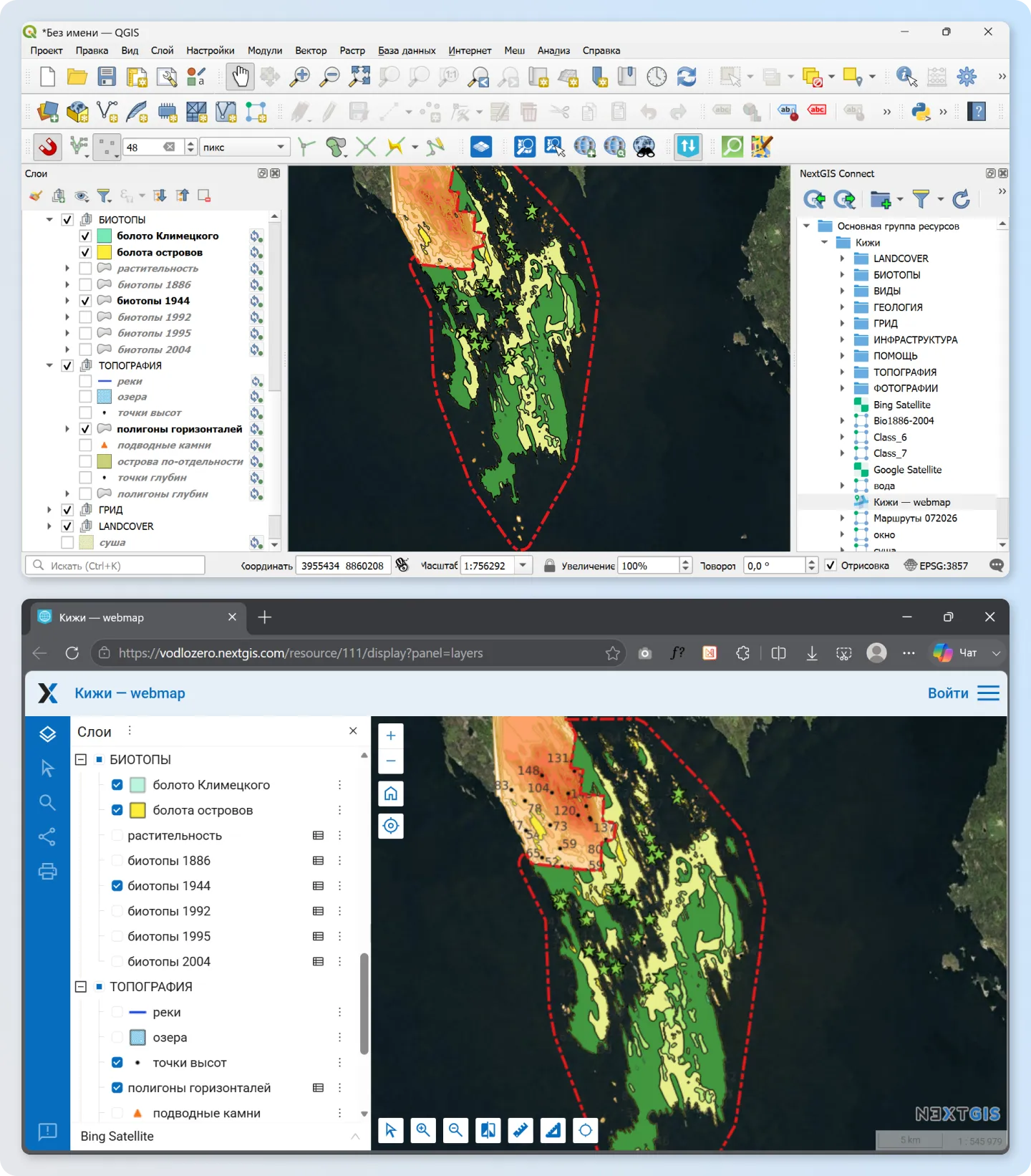The height and width of the screenshot is (1176, 1031).
Task: Collapse the БИОТОПЫ group in QGIS Layers
Action: 49,219
